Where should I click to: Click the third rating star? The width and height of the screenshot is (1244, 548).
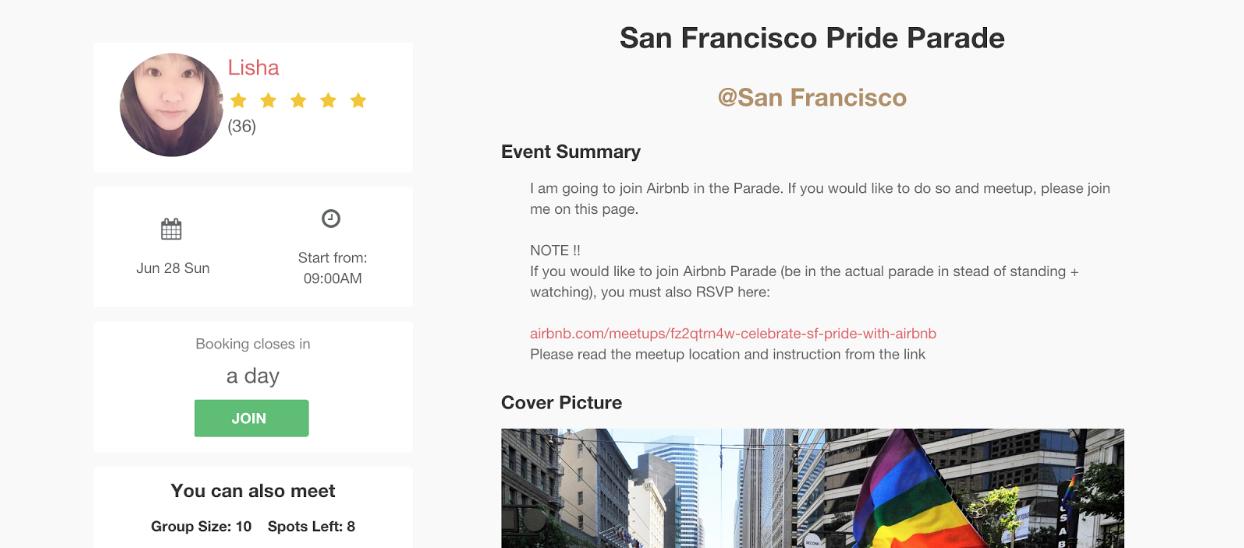(298, 100)
